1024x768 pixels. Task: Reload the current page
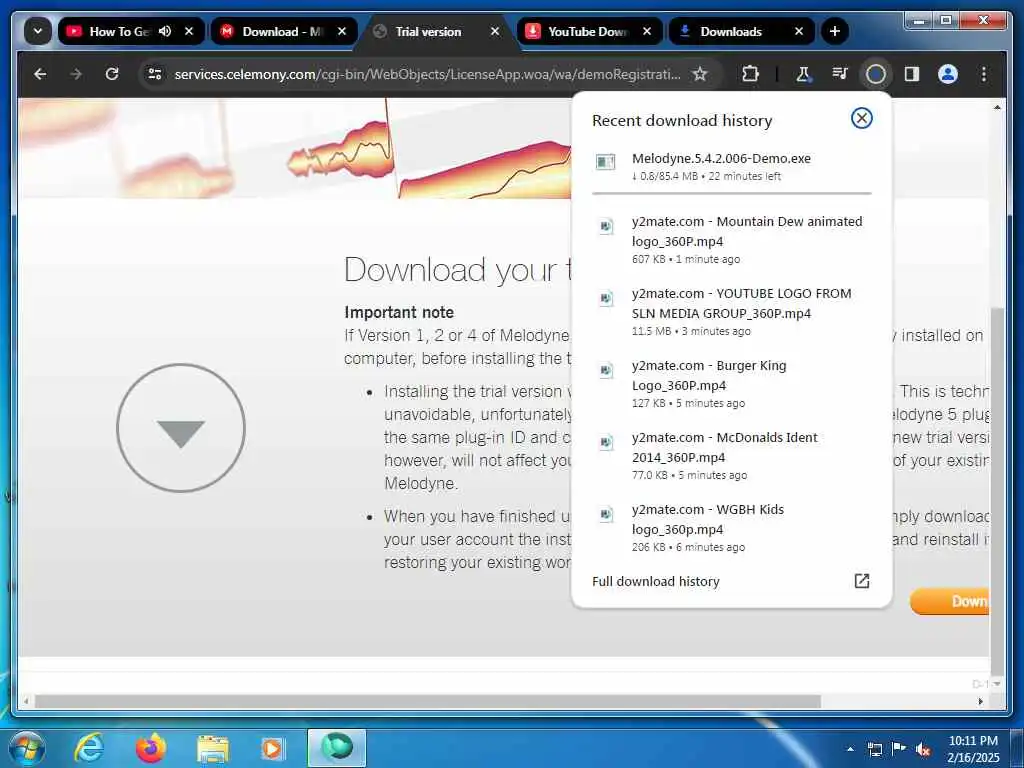tap(112, 74)
